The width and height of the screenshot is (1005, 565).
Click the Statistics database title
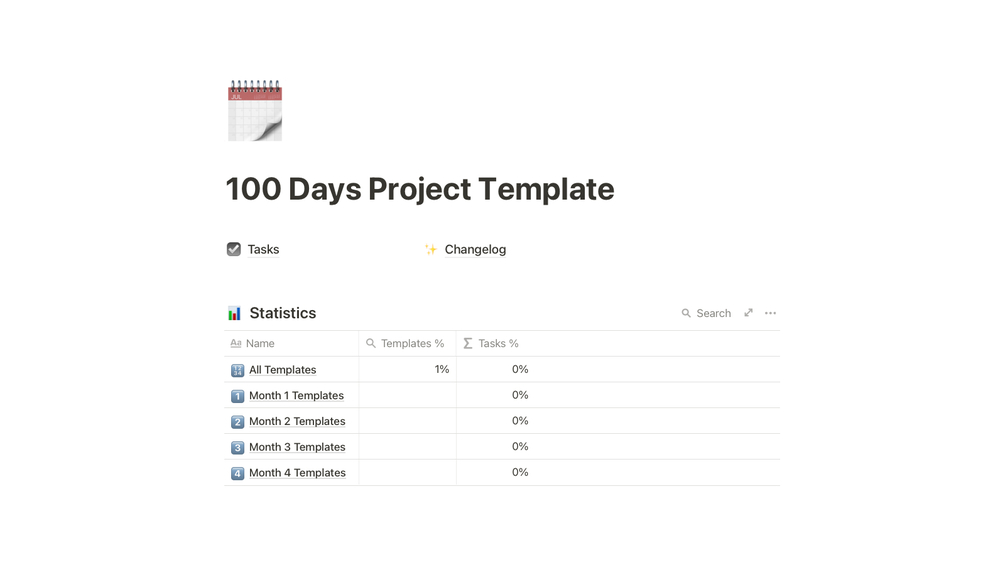(283, 313)
